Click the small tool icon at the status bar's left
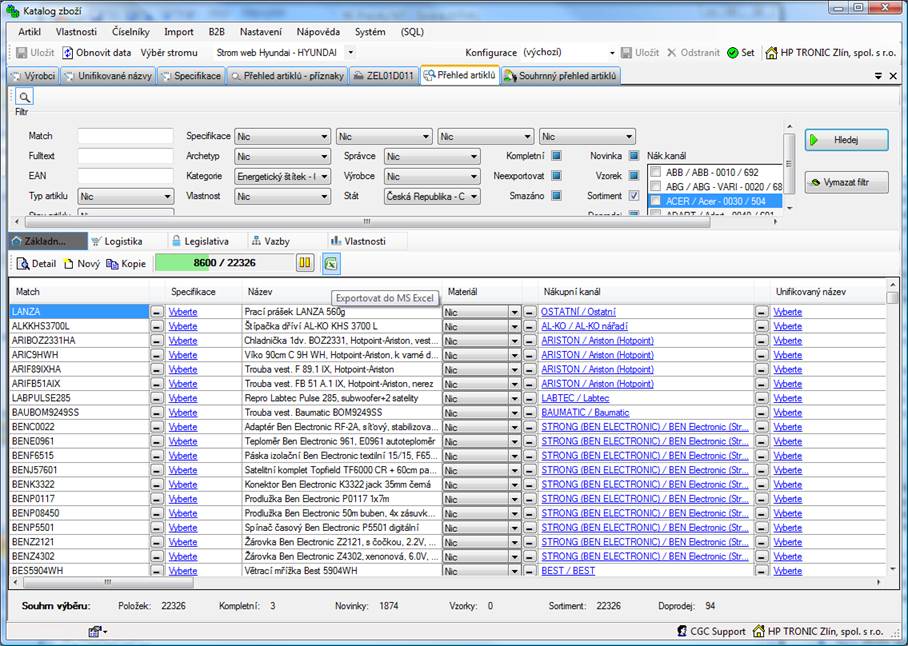 click(x=95, y=632)
